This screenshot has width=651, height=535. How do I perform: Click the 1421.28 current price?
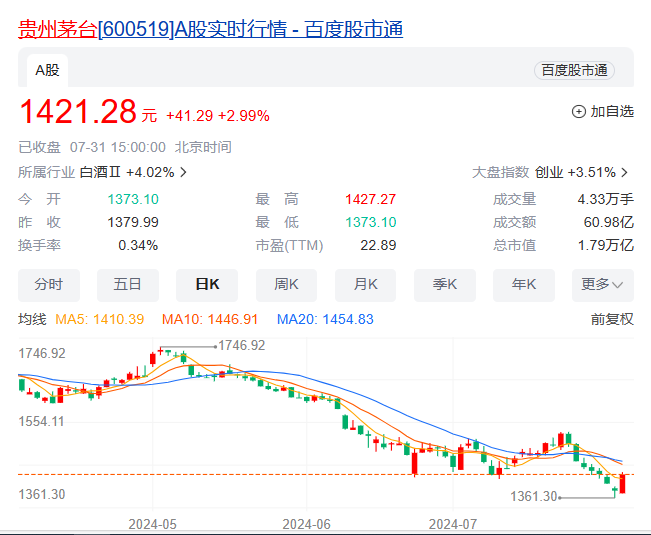78,112
